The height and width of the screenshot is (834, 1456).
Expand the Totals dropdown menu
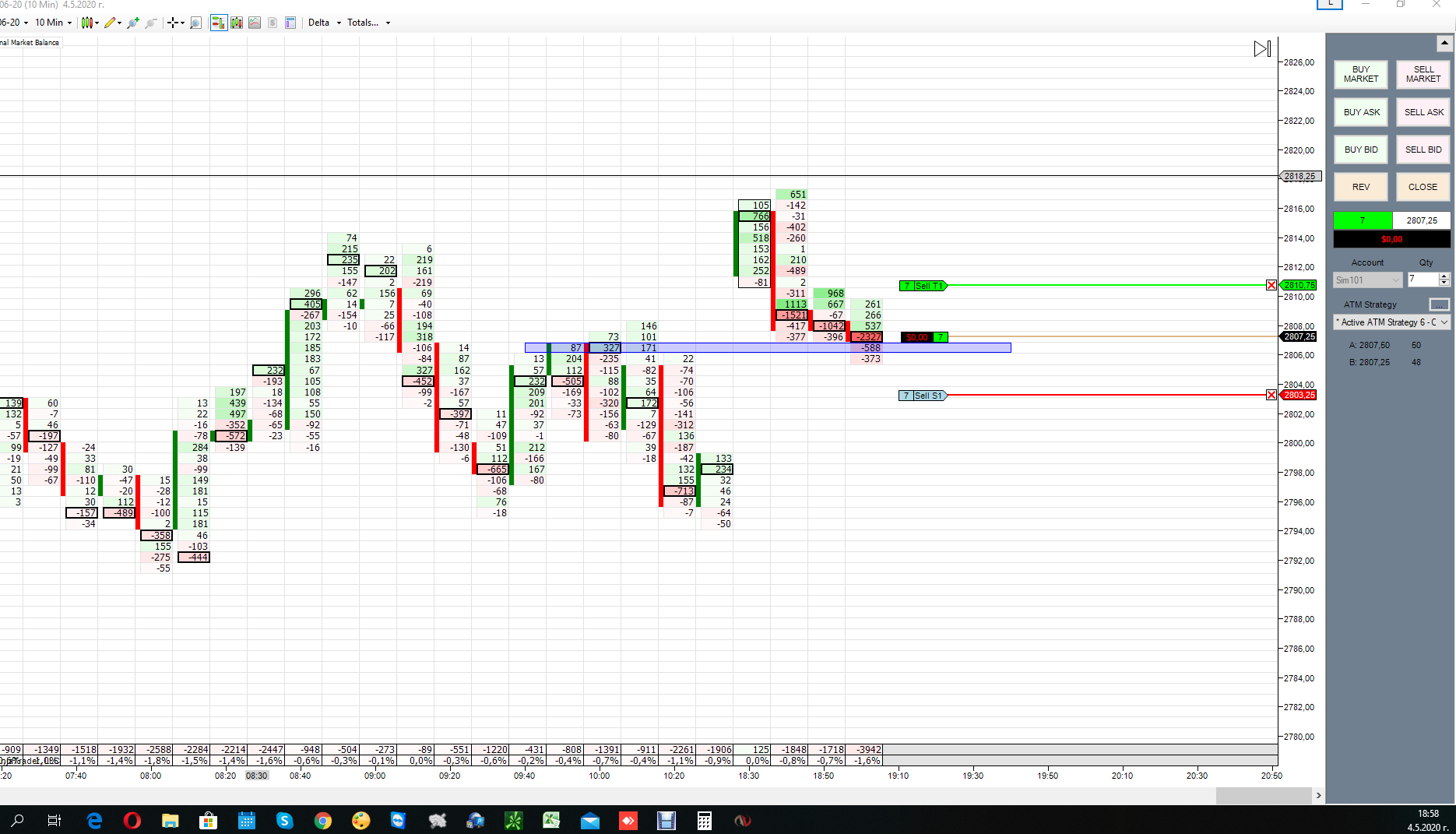tap(368, 23)
